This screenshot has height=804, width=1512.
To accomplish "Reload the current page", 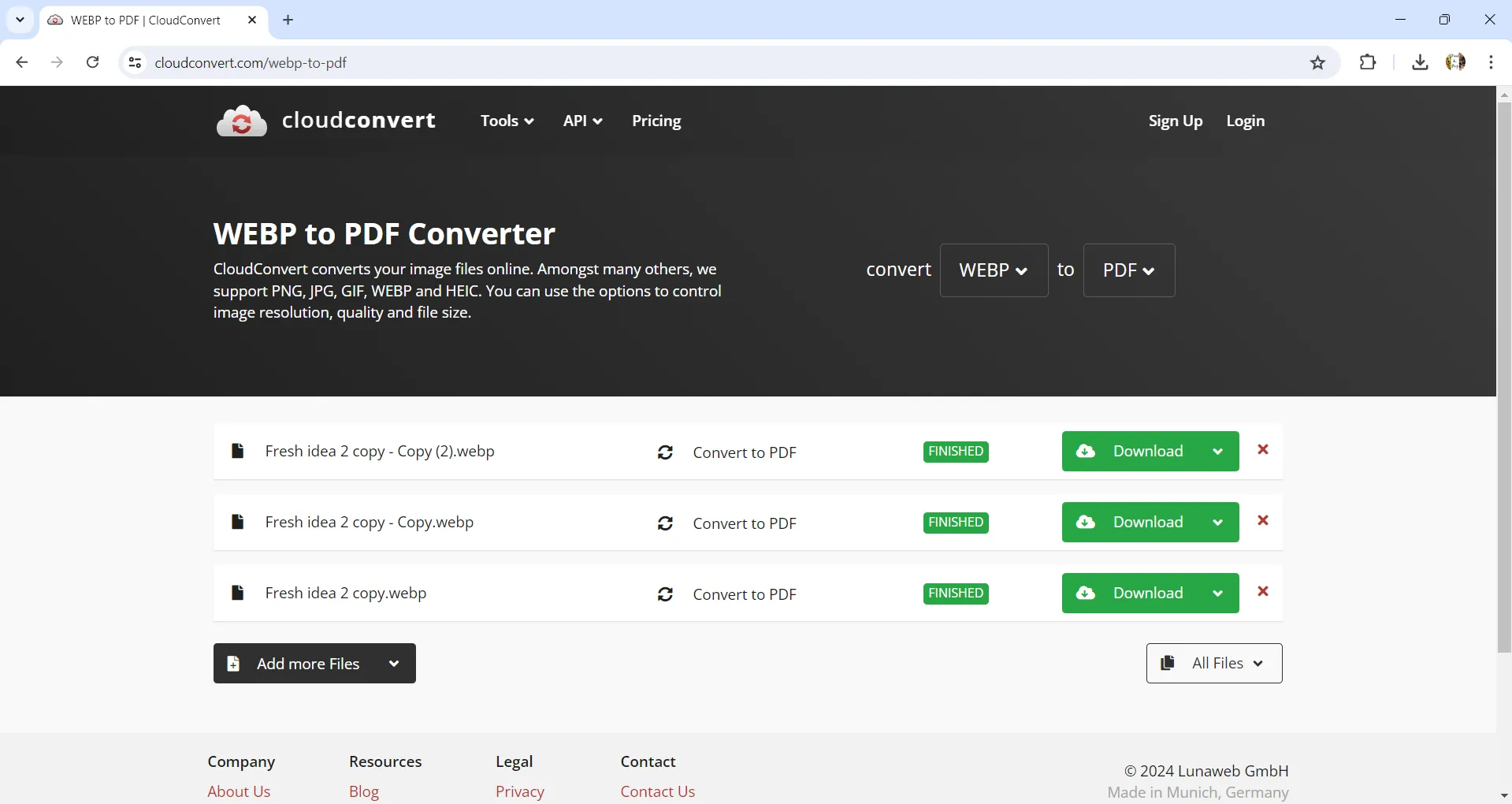I will pyautogui.click(x=92, y=62).
